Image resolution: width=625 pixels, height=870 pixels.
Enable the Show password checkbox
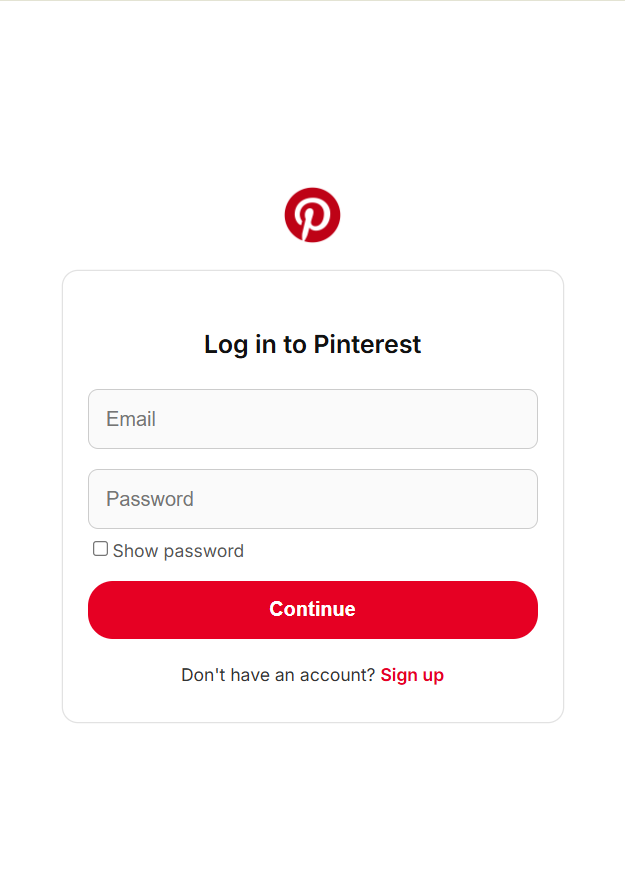pos(100,549)
